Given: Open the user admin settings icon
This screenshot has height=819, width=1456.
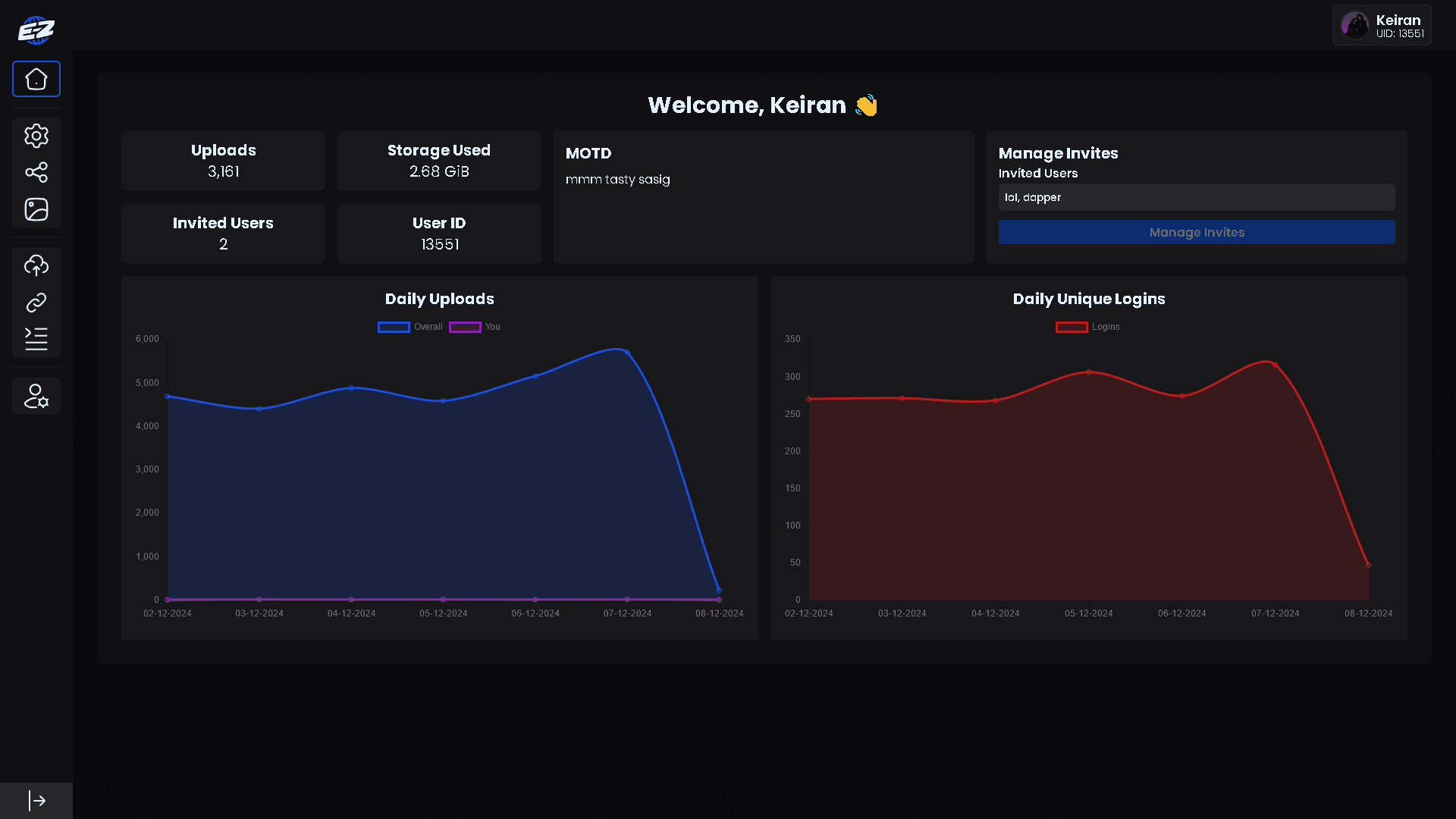Looking at the screenshot, I should 36,396.
